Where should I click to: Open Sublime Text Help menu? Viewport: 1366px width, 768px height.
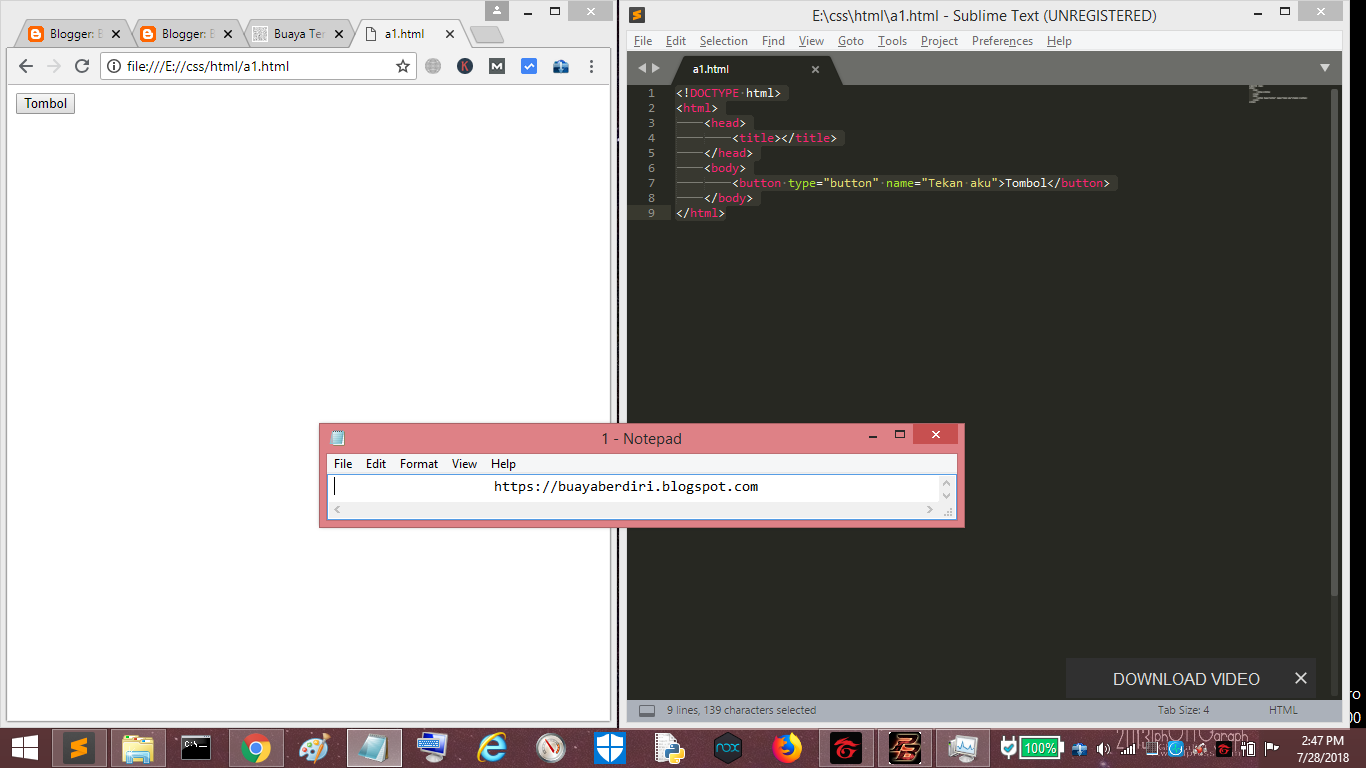click(x=1059, y=41)
